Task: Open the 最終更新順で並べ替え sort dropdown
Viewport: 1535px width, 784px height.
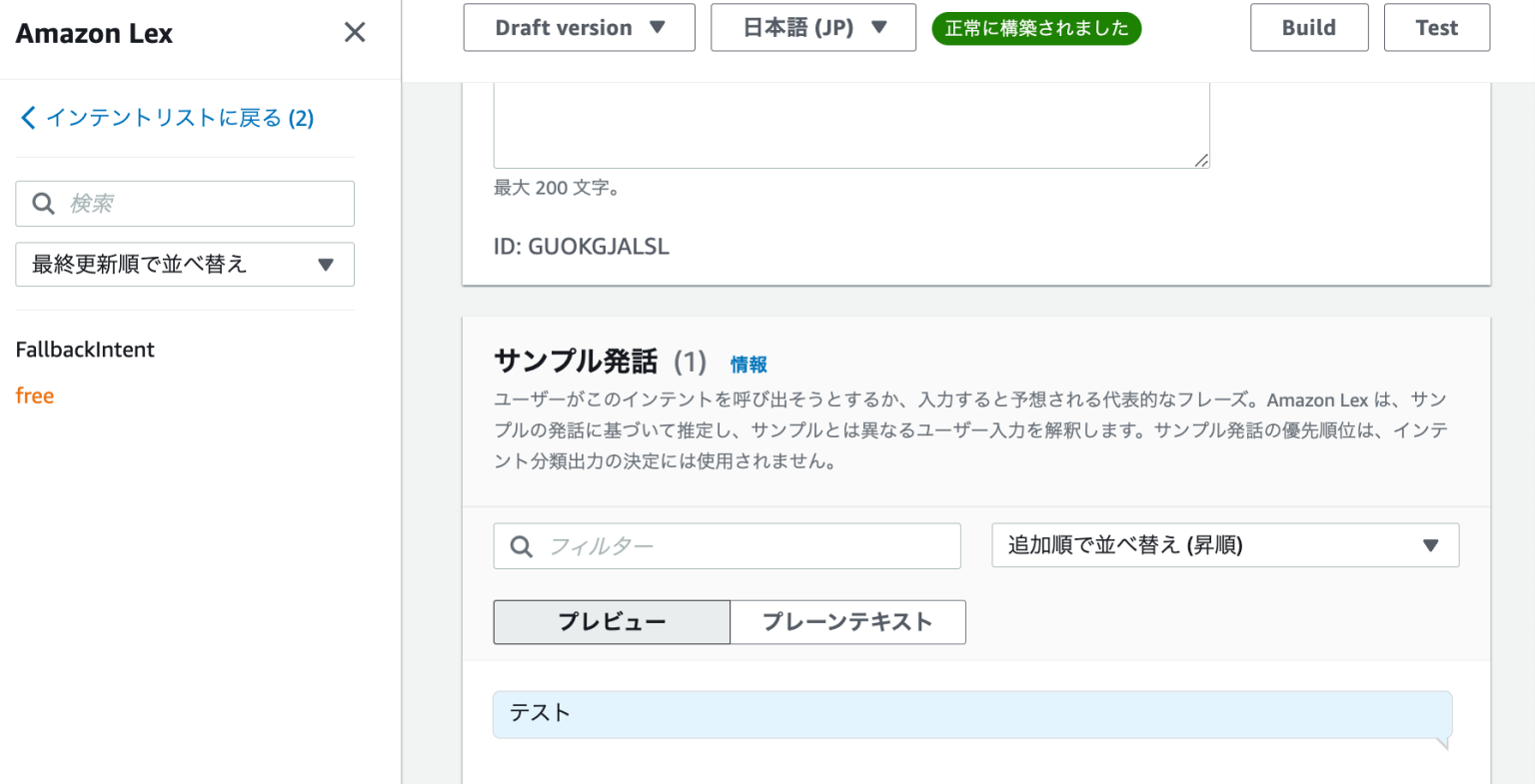Action: pyautogui.click(x=184, y=264)
